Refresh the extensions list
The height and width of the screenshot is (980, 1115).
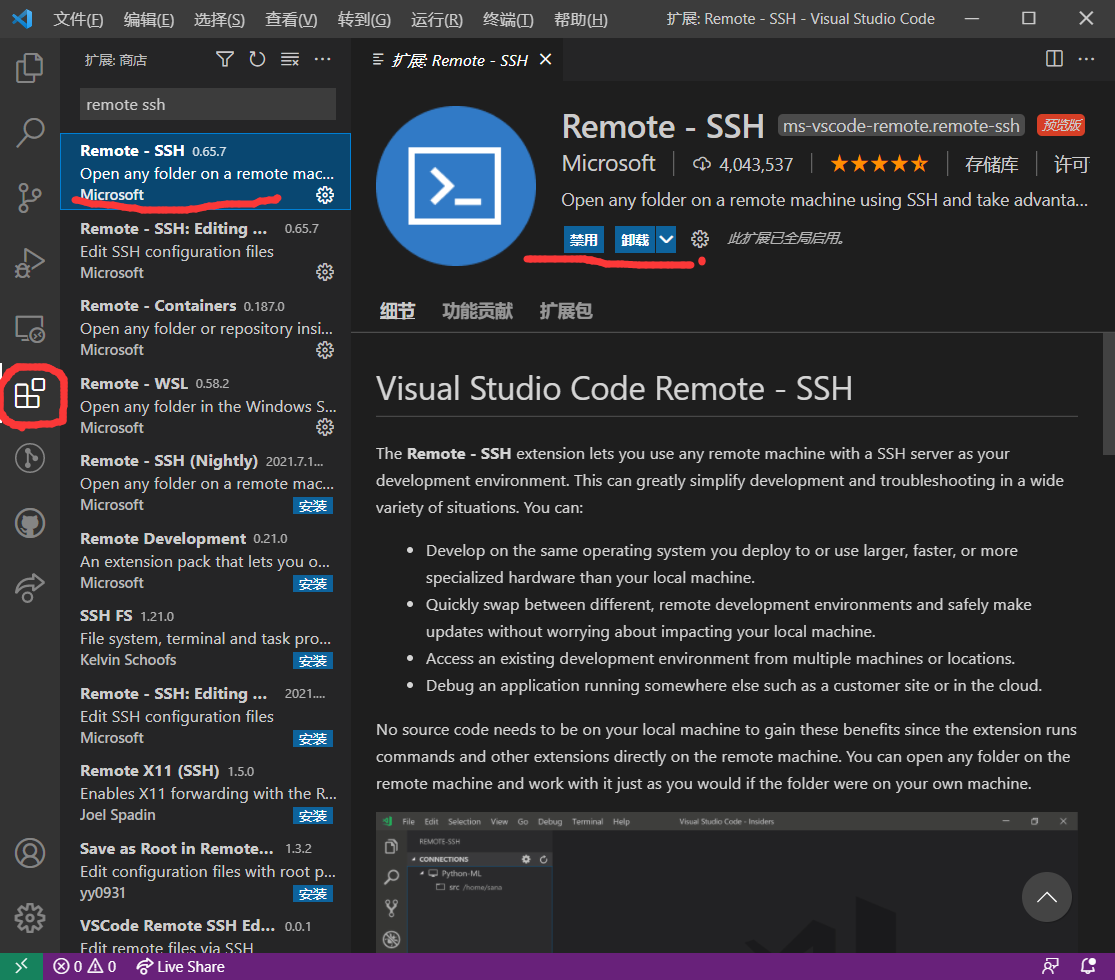(257, 59)
